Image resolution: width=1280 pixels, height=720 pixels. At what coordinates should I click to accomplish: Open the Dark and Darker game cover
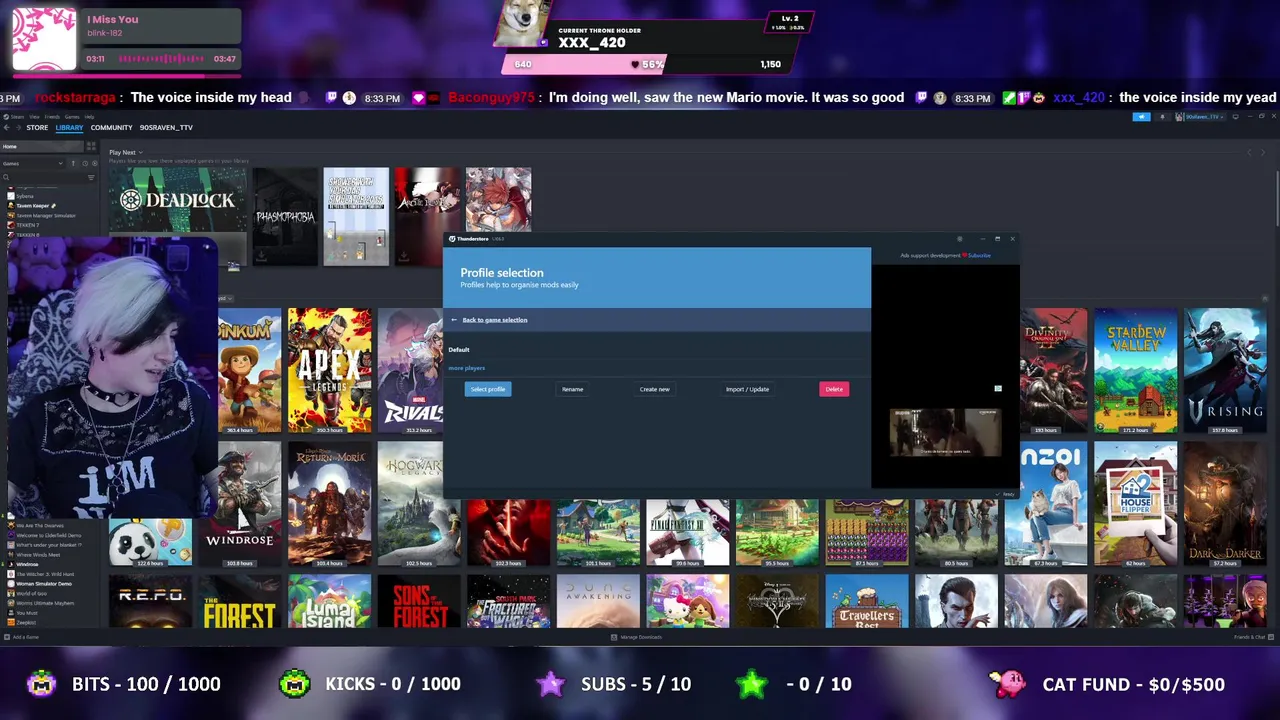click(x=1225, y=504)
